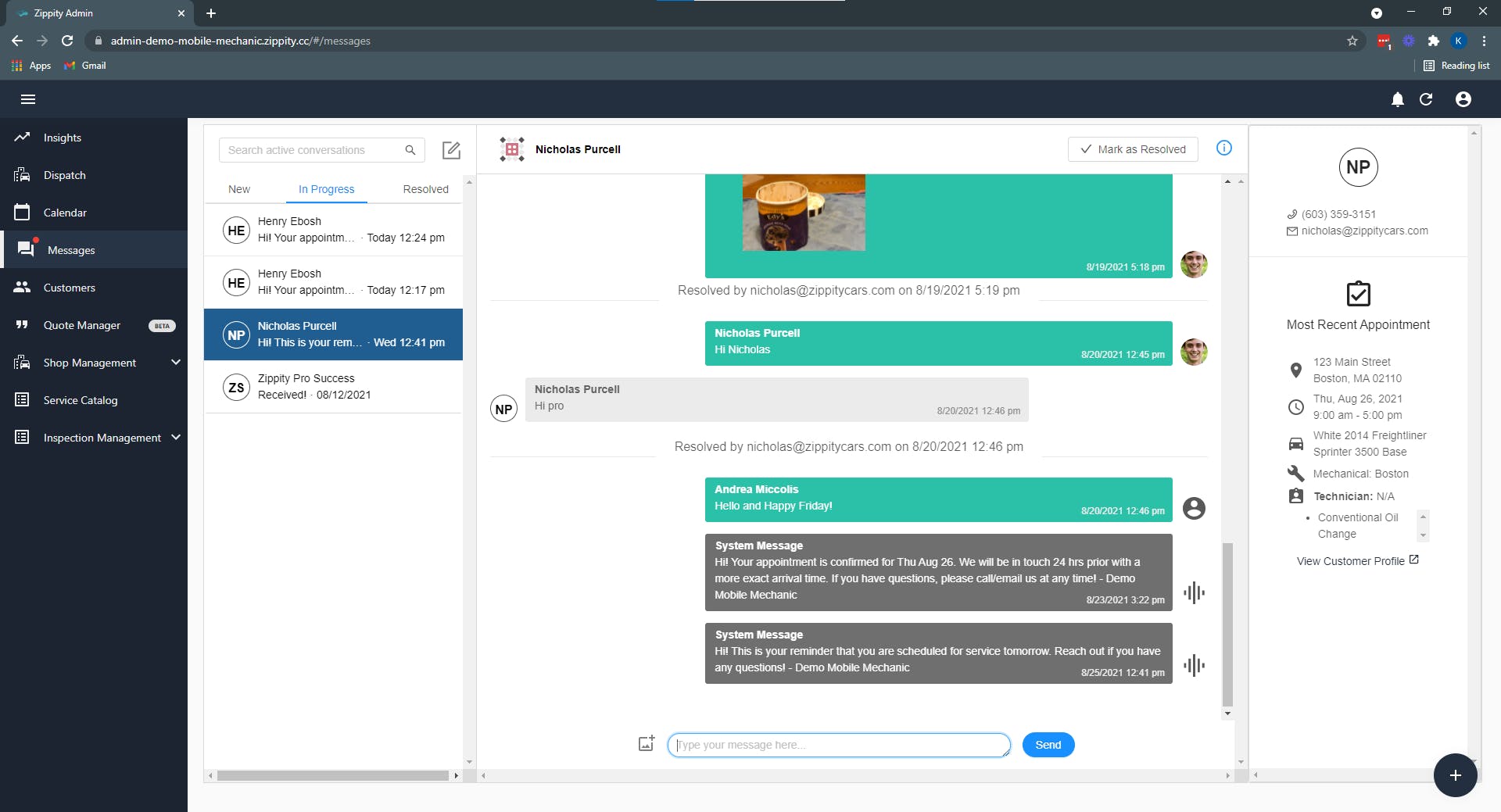Open a new browser tab
The width and height of the screenshot is (1501, 812).
point(211,13)
